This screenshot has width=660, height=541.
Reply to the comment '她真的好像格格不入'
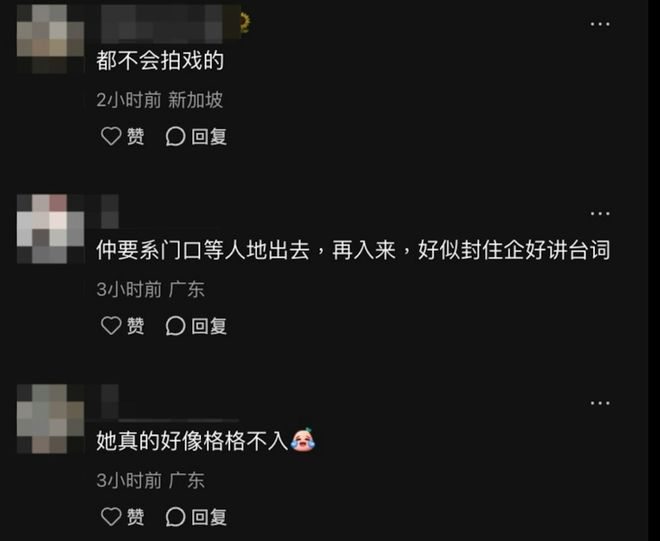coord(196,517)
